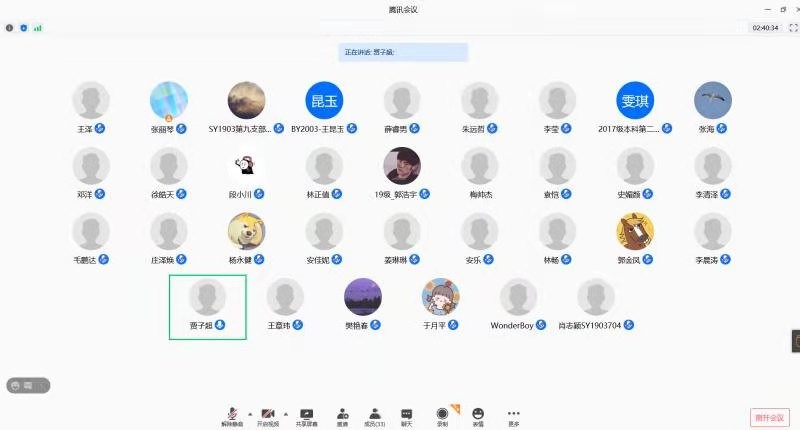Show meeting information icon at top left
The width and height of the screenshot is (800, 430).
click(x=10, y=28)
